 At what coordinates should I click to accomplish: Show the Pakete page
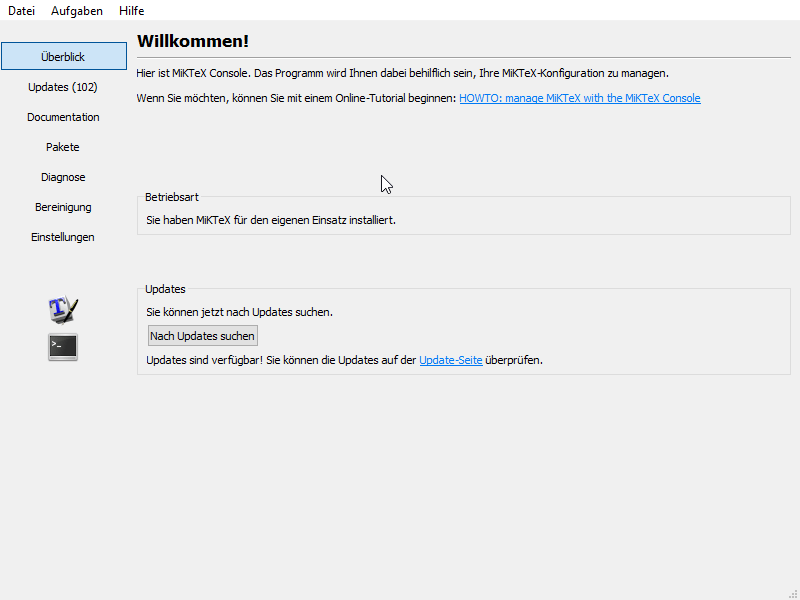[63, 147]
